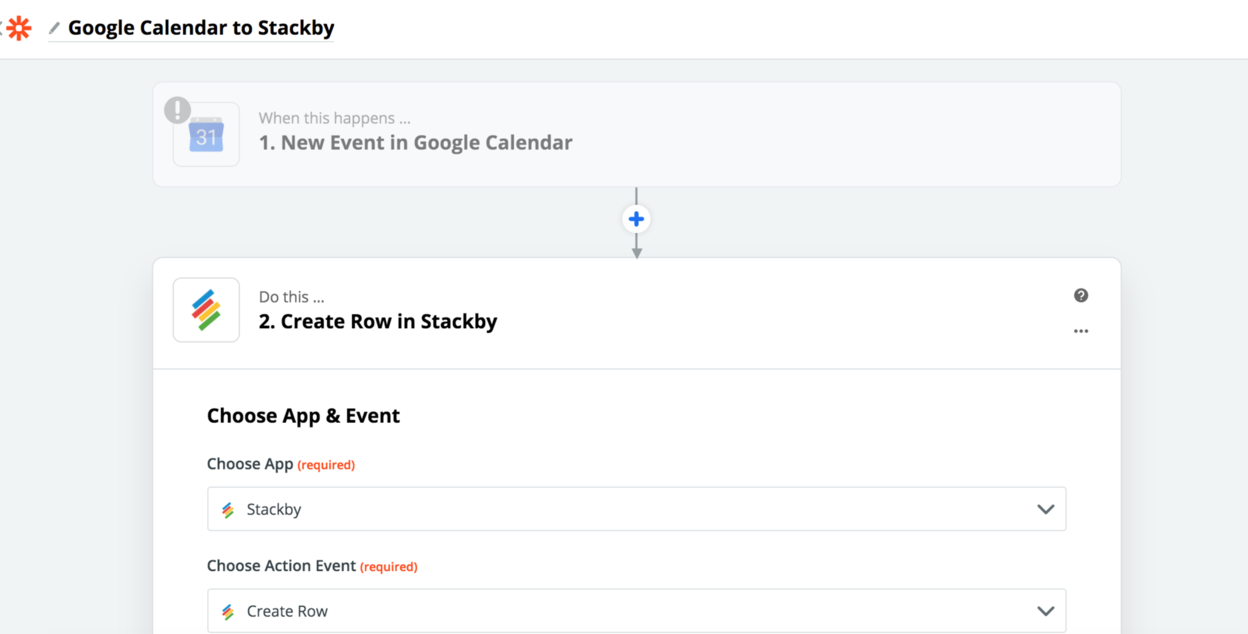Click the Google Calendar app icon
Viewport: 1248px width, 634px height.
[x=206, y=135]
